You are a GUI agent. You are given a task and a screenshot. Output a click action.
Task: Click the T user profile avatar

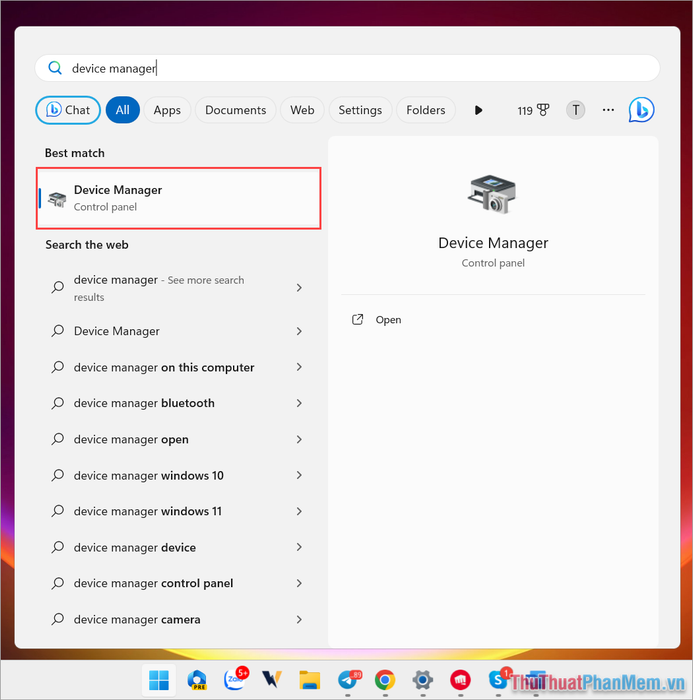[x=575, y=110]
